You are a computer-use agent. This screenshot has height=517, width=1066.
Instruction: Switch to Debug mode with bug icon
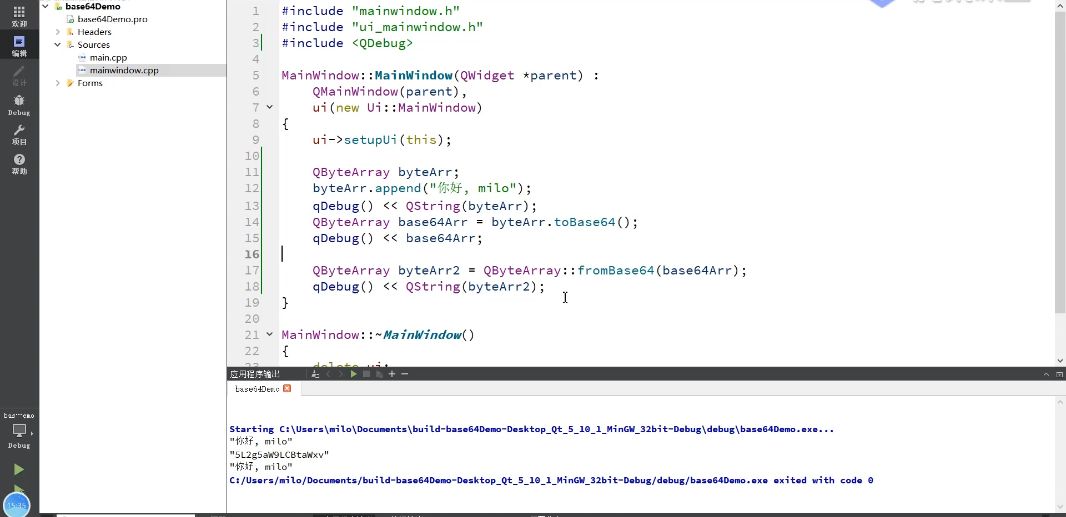pos(19,105)
